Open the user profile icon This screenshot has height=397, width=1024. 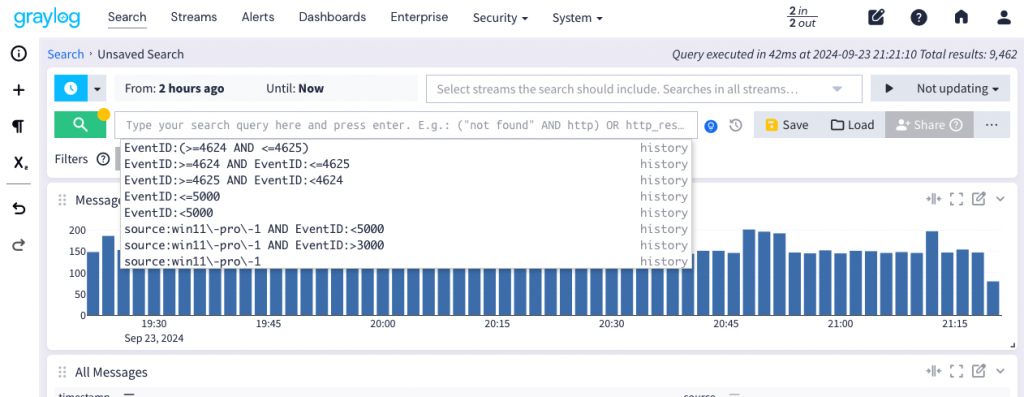point(1004,18)
